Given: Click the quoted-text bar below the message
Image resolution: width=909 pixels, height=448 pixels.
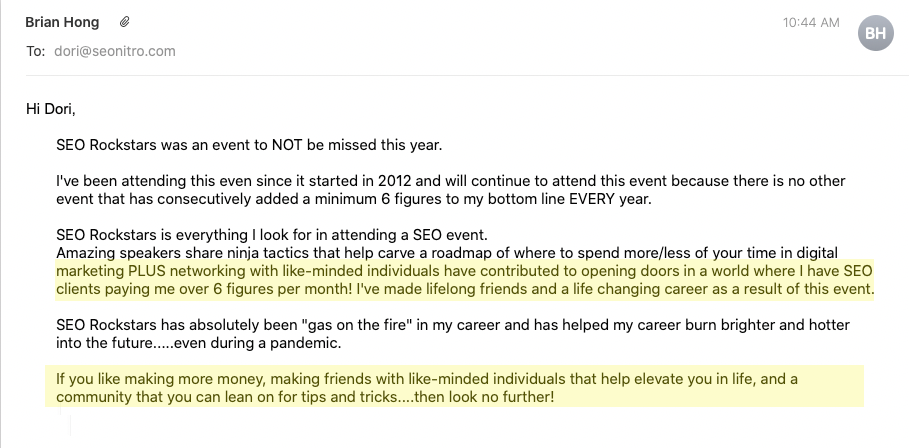Looking at the screenshot, I should coord(71,425).
